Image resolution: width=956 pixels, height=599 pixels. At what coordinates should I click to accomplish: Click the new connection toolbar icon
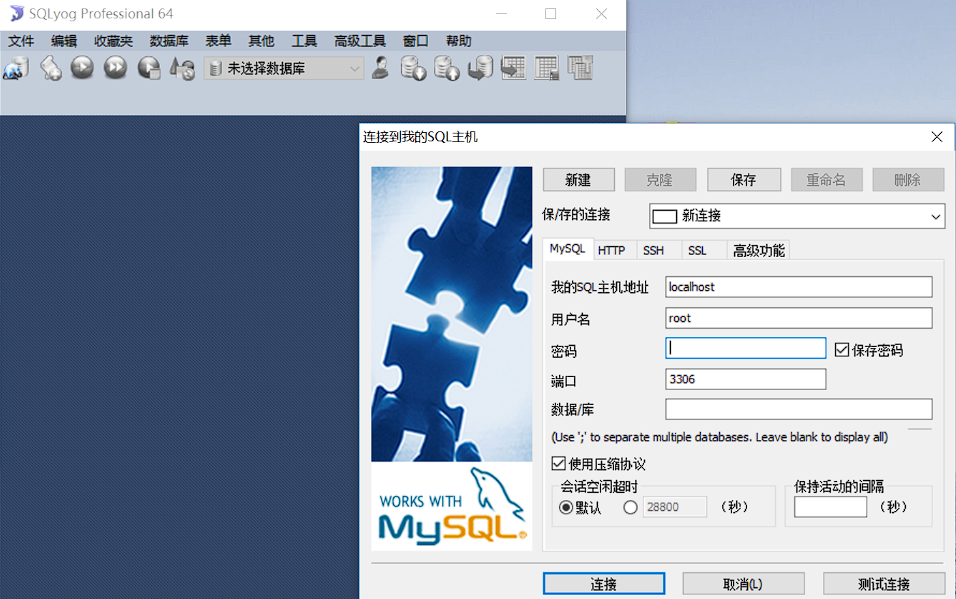pyautogui.click(x=16, y=68)
